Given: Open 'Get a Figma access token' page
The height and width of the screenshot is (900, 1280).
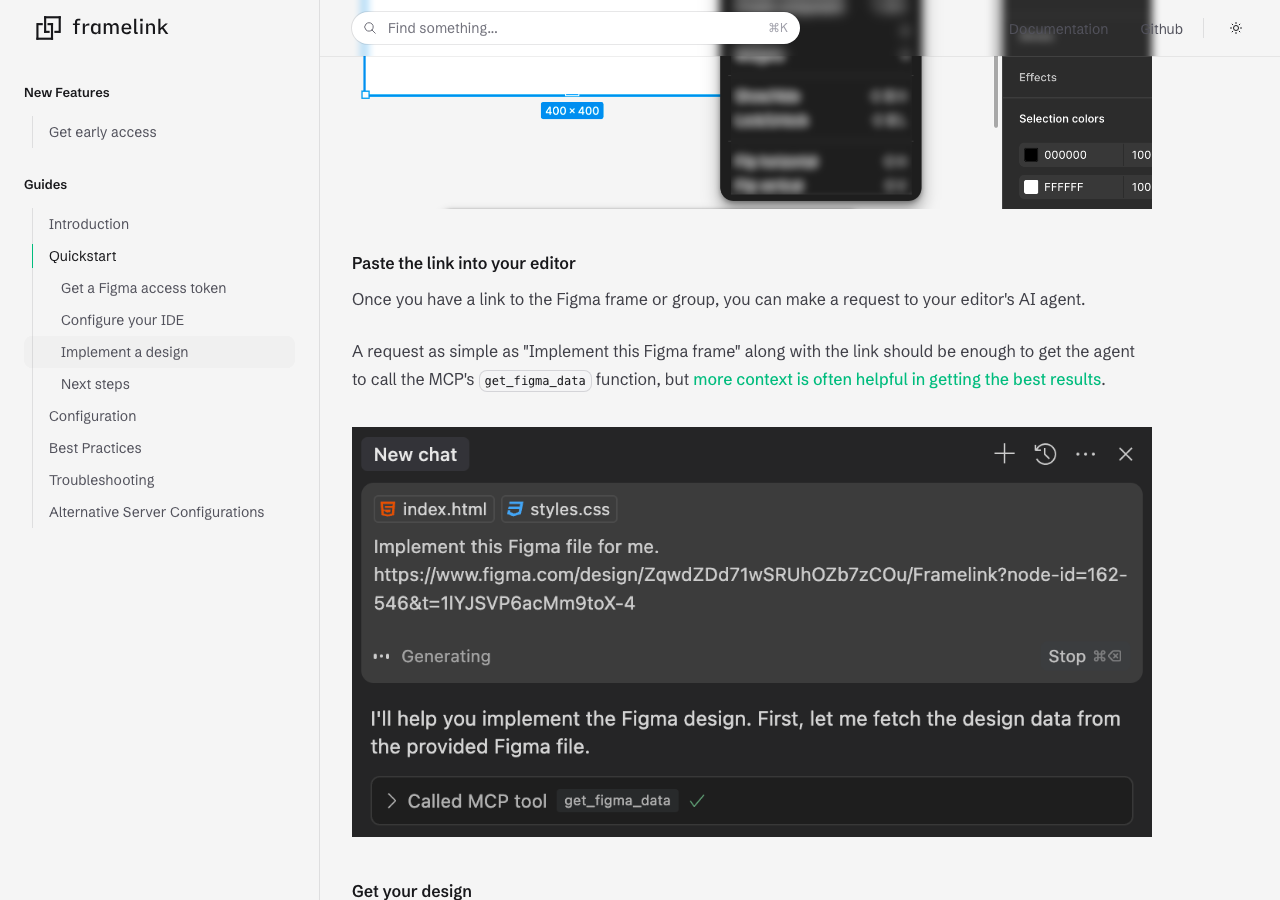Looking at the screenshot, I should pyautogui.click(x=143, y=288).
